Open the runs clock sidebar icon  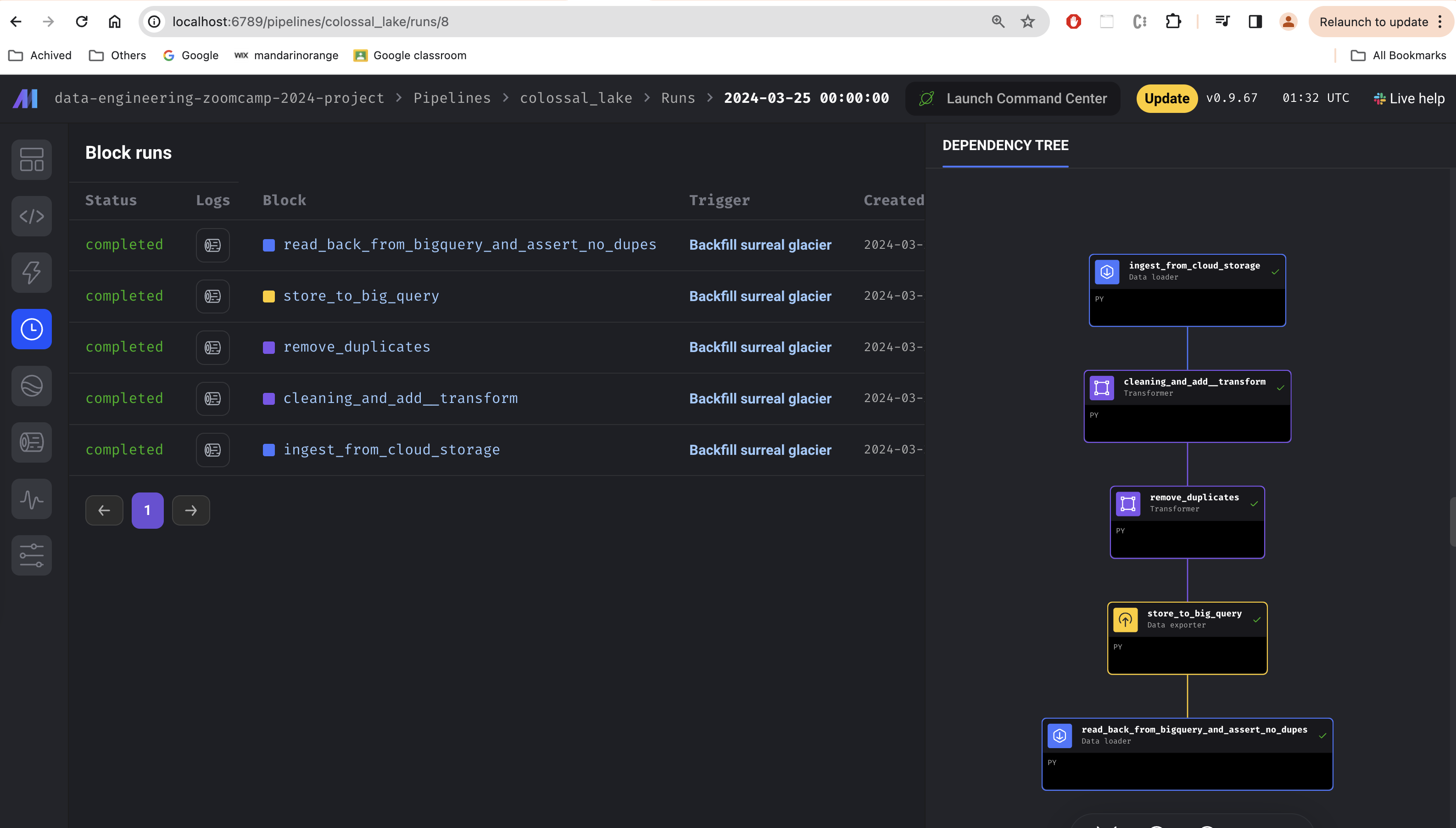[x=32, y=329]
